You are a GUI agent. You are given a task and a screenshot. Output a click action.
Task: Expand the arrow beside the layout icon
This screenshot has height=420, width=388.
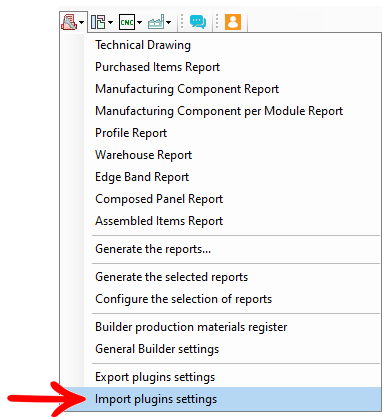pyautogui.click(x=110, y=23)
